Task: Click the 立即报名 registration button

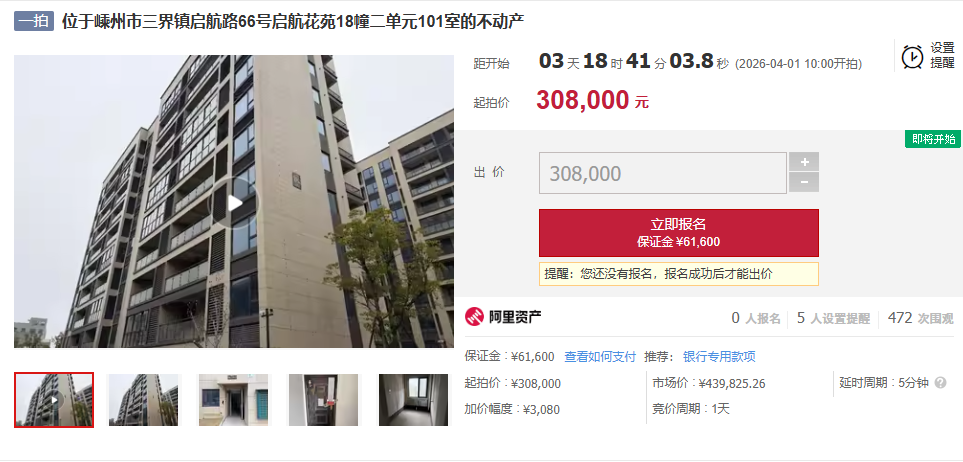Action: click(679, 233)
